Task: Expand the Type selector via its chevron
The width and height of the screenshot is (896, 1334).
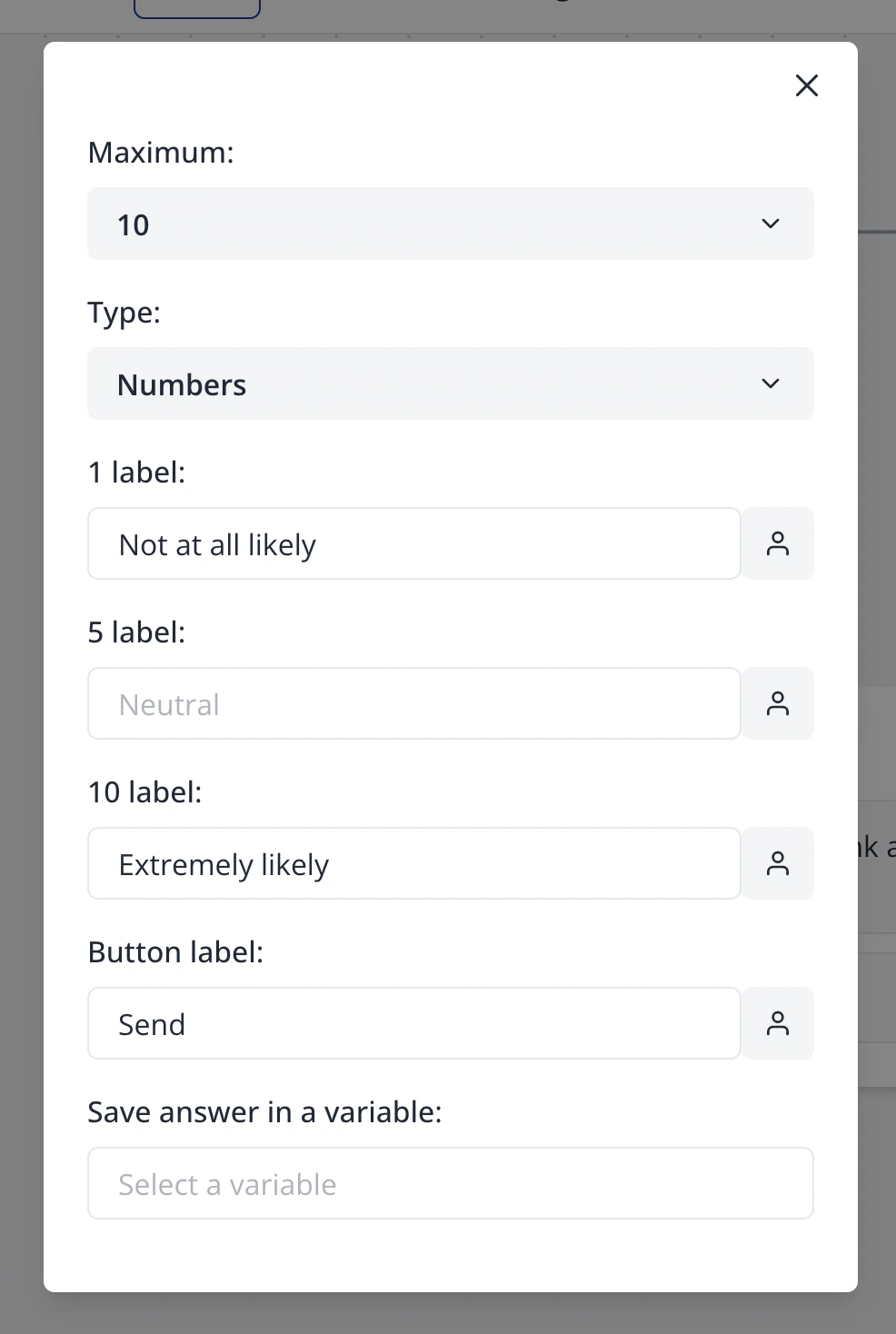Action: coord(770,383)
